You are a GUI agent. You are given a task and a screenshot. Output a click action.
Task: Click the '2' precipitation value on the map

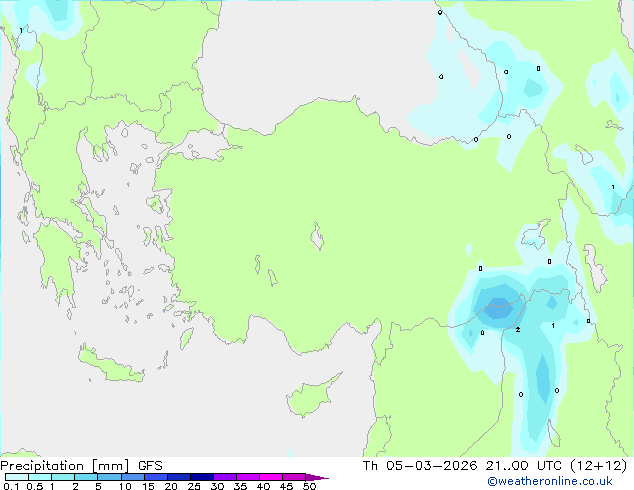pos(518,330)
